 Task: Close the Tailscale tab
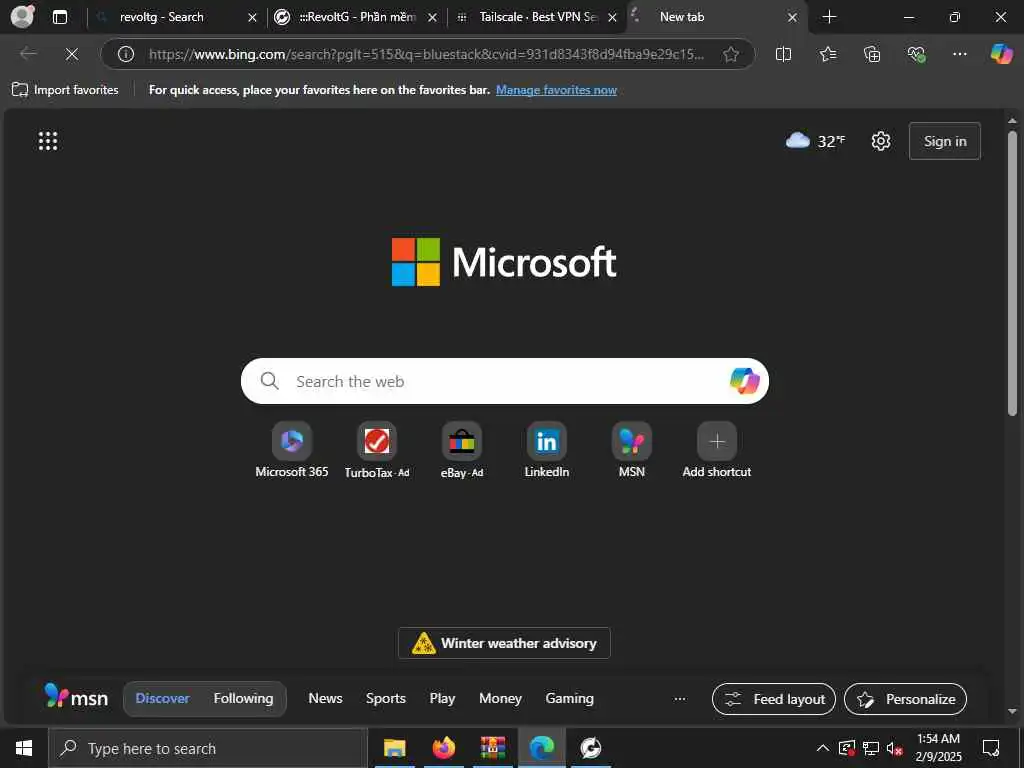[613, 18]
